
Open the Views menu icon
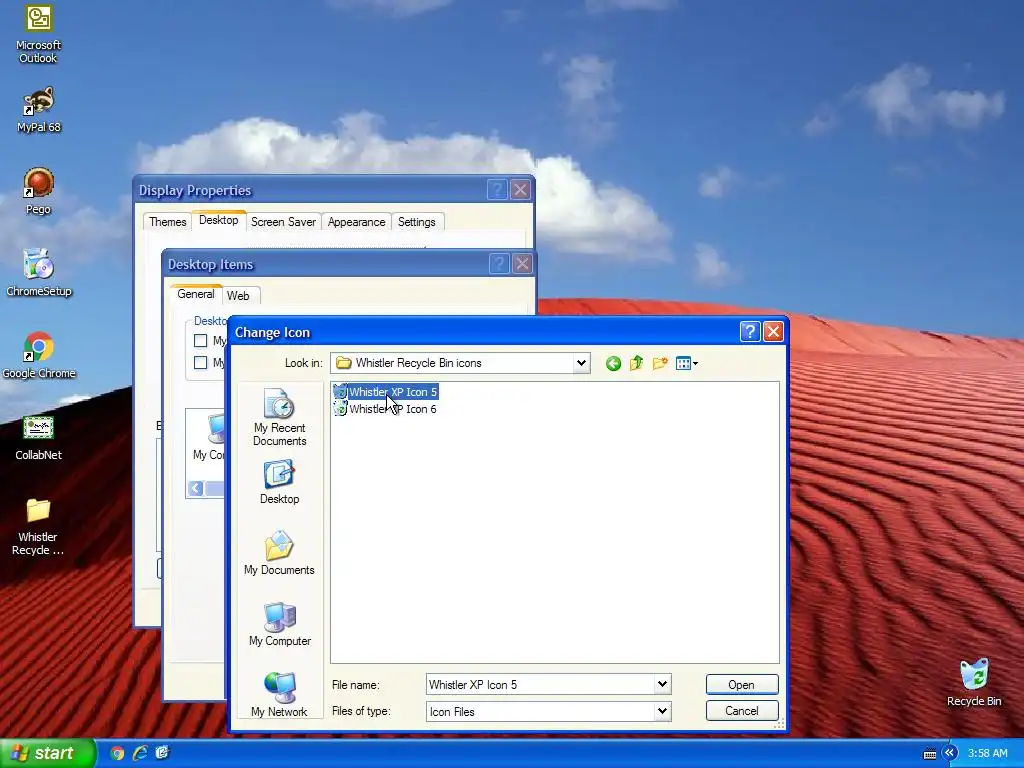click(686, 363)
